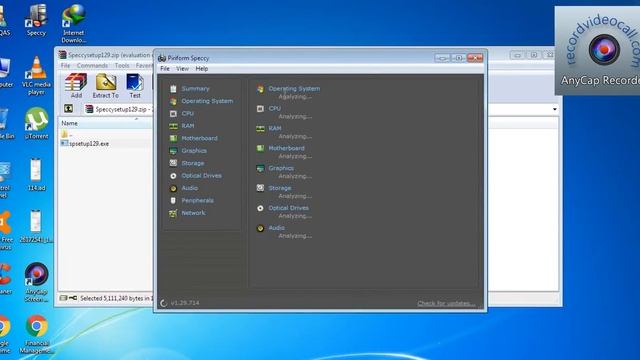640x360 pixels.
Task: Click CPU heading in summary pane
Action: (275, 109)
